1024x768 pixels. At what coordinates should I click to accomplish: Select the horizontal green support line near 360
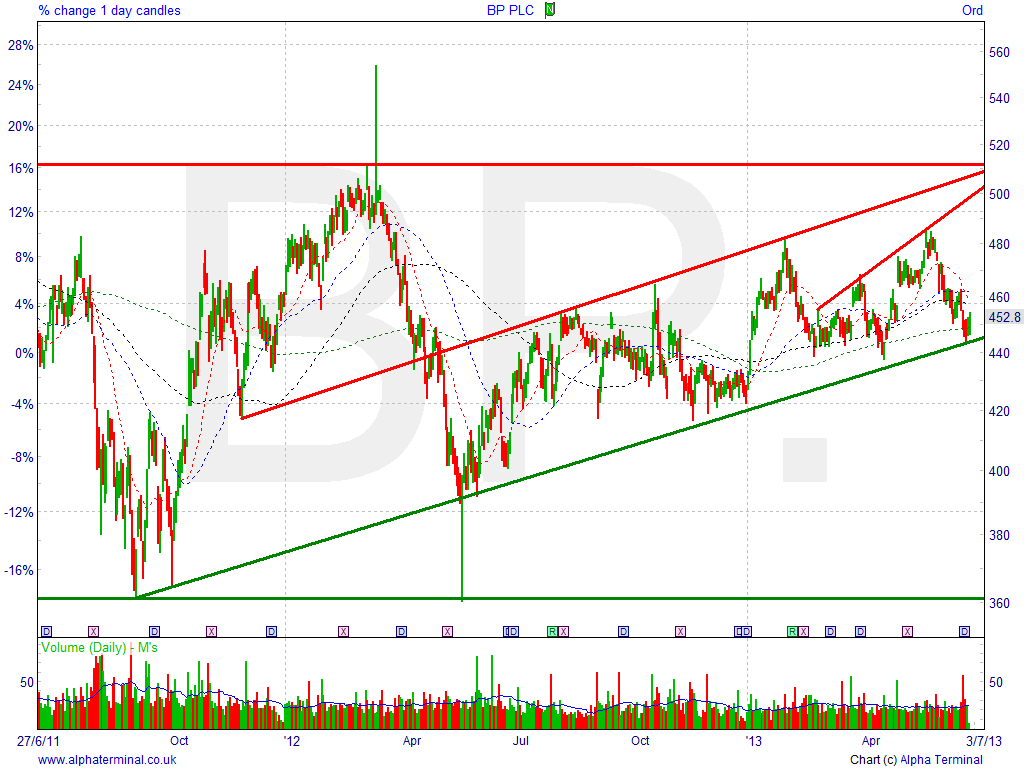click(x=511, y=598)
